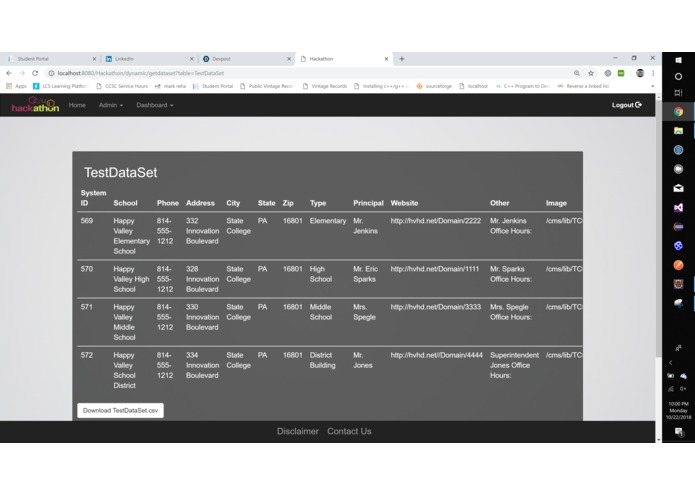Click the Download TestDataSet.csv button
The image size is (695, 494).
121,410
